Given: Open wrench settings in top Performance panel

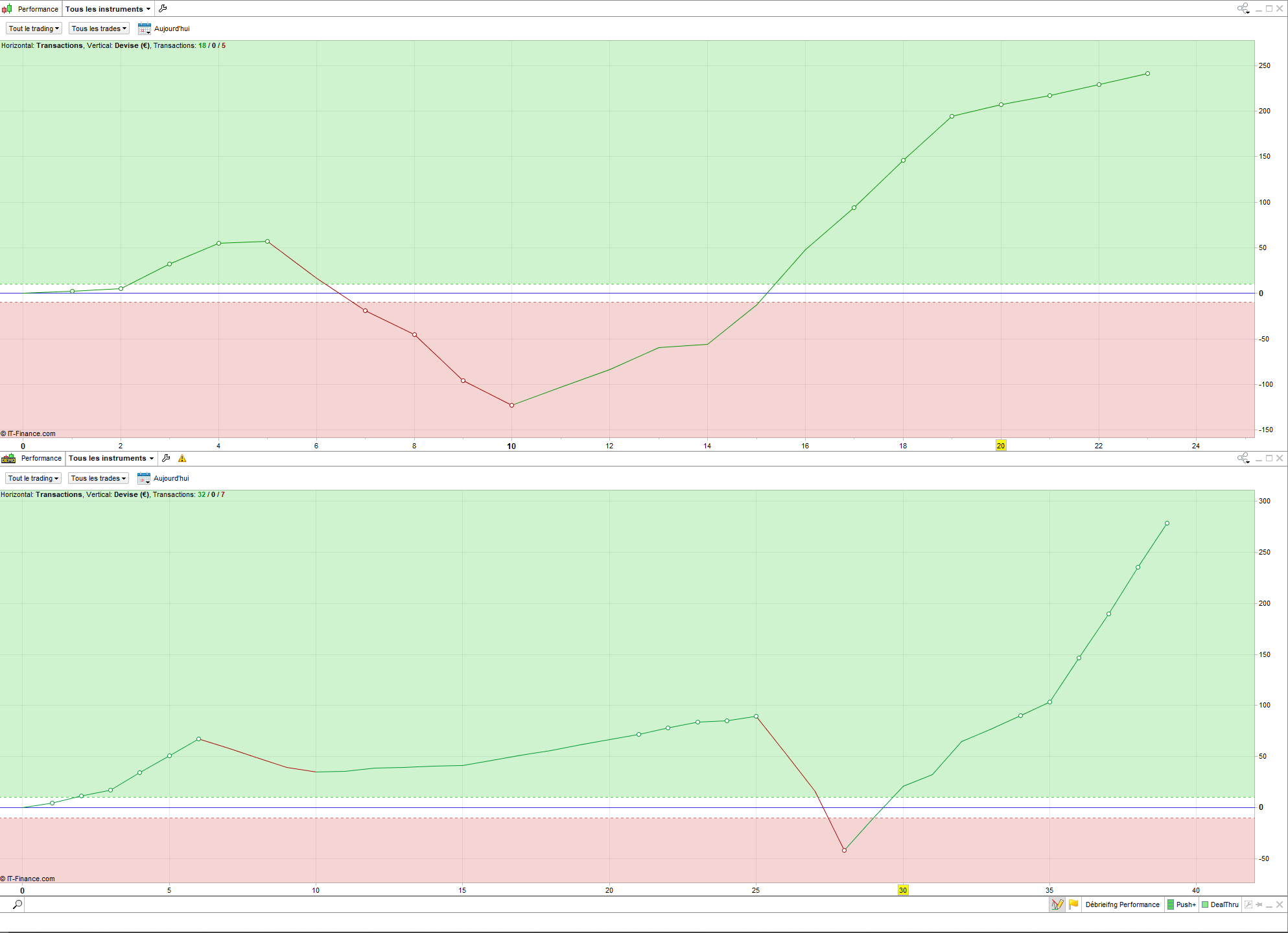Looking at the screenshot, I should [x=163, y=8].
